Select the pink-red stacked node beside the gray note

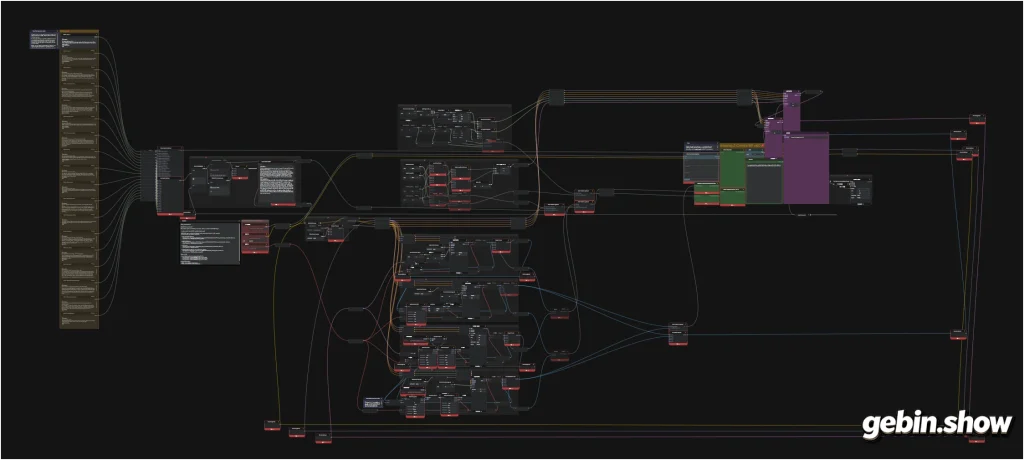[255, 237]
